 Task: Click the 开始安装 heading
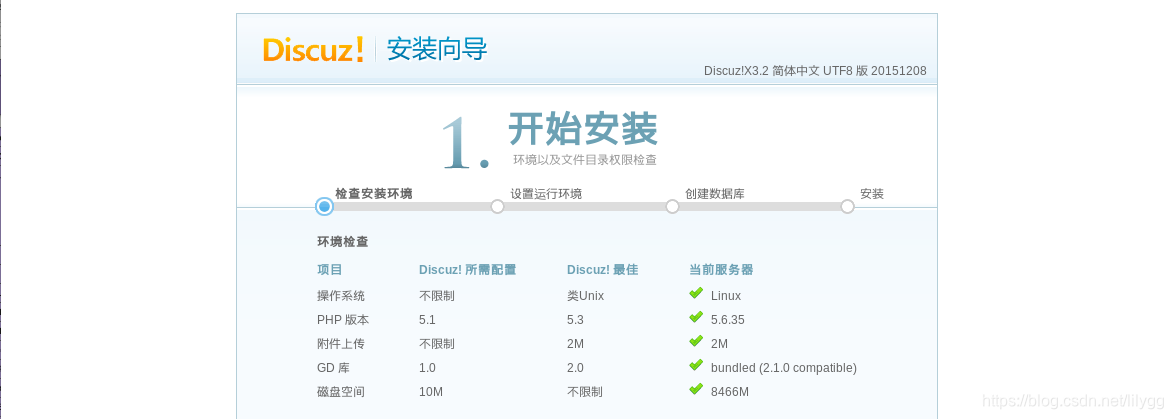(x=583, y=129)
